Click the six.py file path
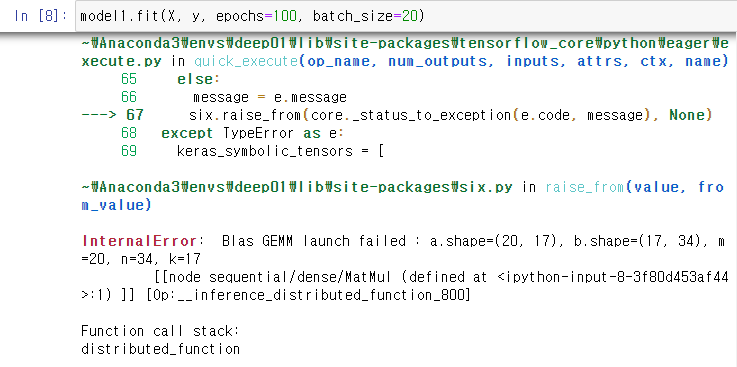 click(297, 187)
